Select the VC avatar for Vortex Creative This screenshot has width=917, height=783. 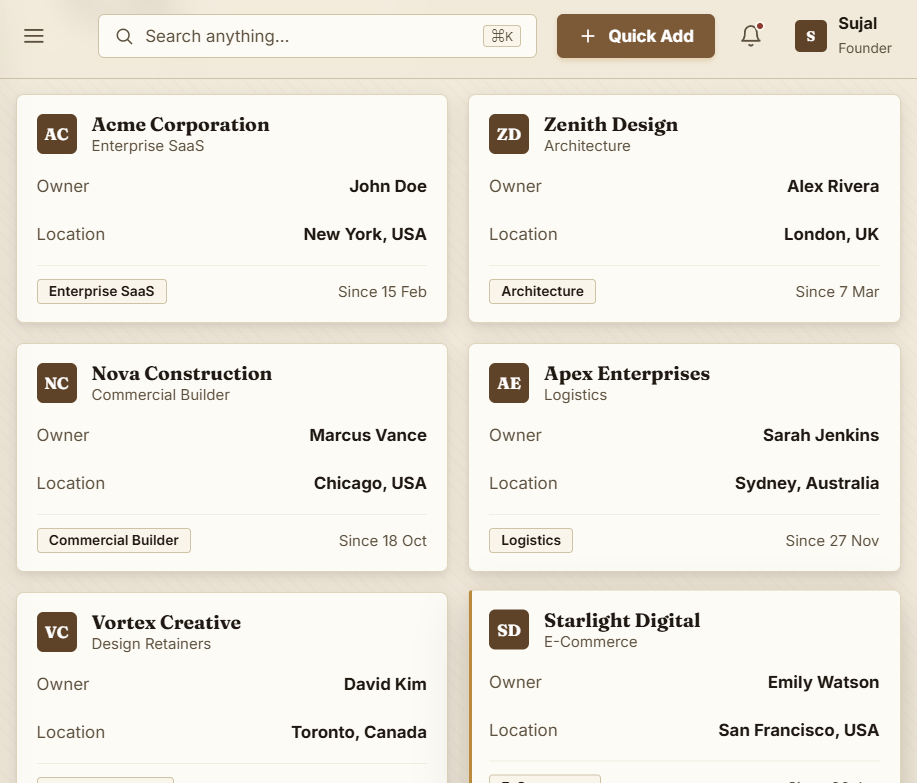[57, 632]
